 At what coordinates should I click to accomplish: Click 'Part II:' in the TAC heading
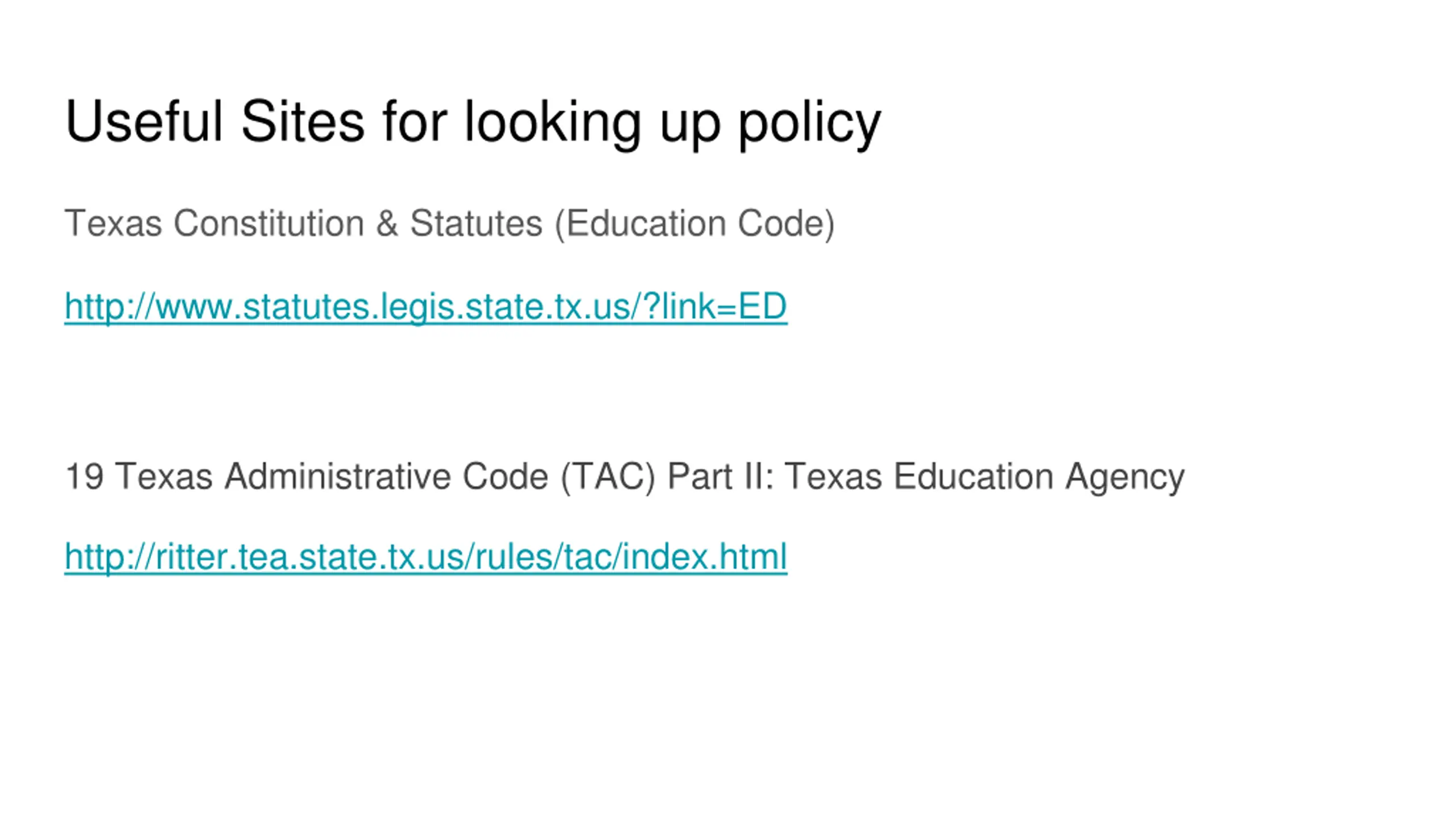click(x=721, y=477)
